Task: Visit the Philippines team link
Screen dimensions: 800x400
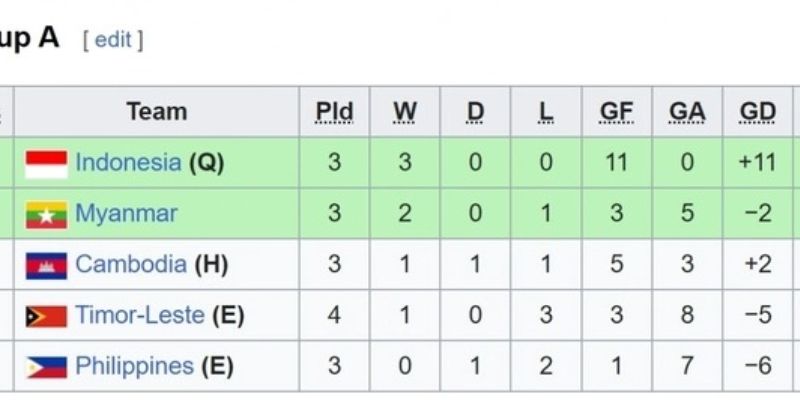Action: pos(134,366)
